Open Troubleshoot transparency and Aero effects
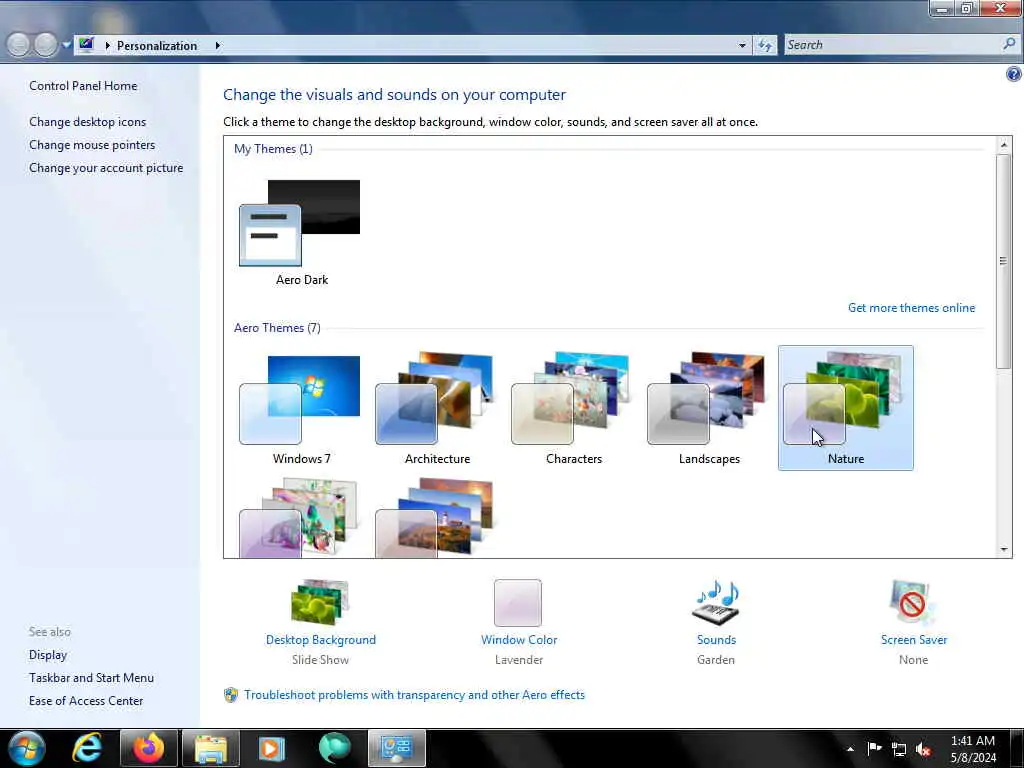Screen dimensions: 1024x768 pyautogui.click(x=414, y=695)
